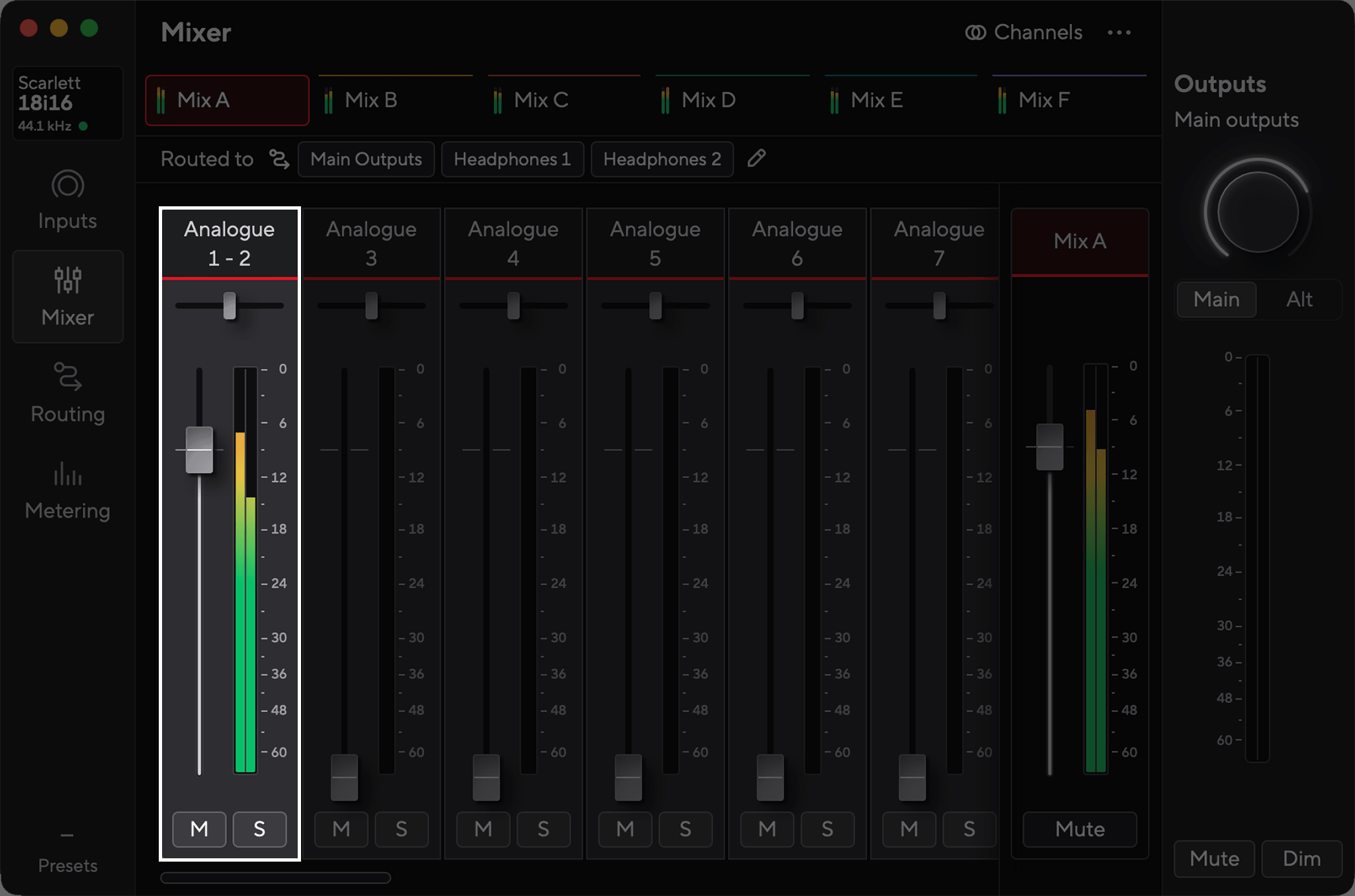Click the Scarlett 18i16 device box

(67, 103)
